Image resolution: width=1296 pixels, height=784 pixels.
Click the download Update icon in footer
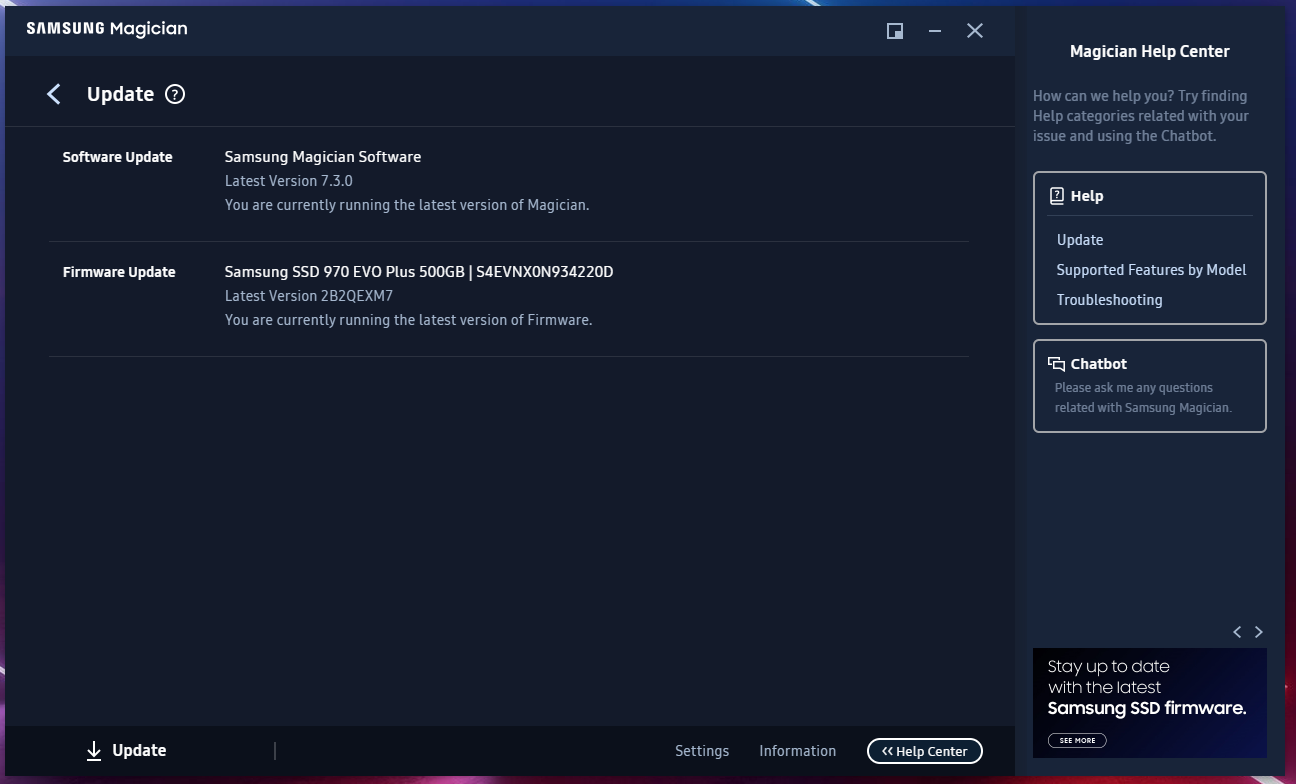tap(94, 751)
